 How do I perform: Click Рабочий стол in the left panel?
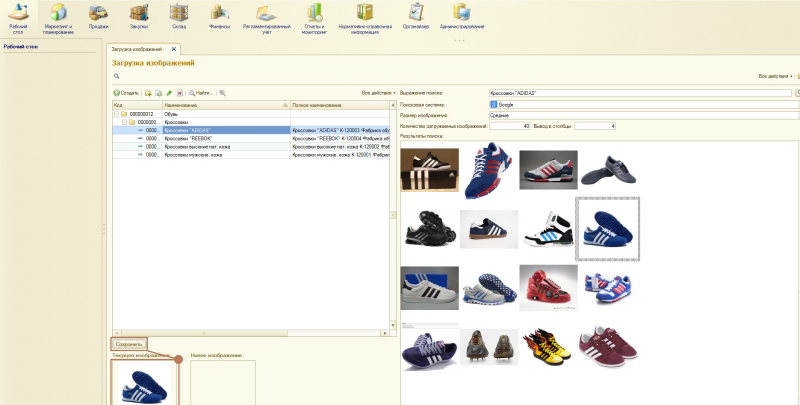pyautogui.click(x=21, y=46)
